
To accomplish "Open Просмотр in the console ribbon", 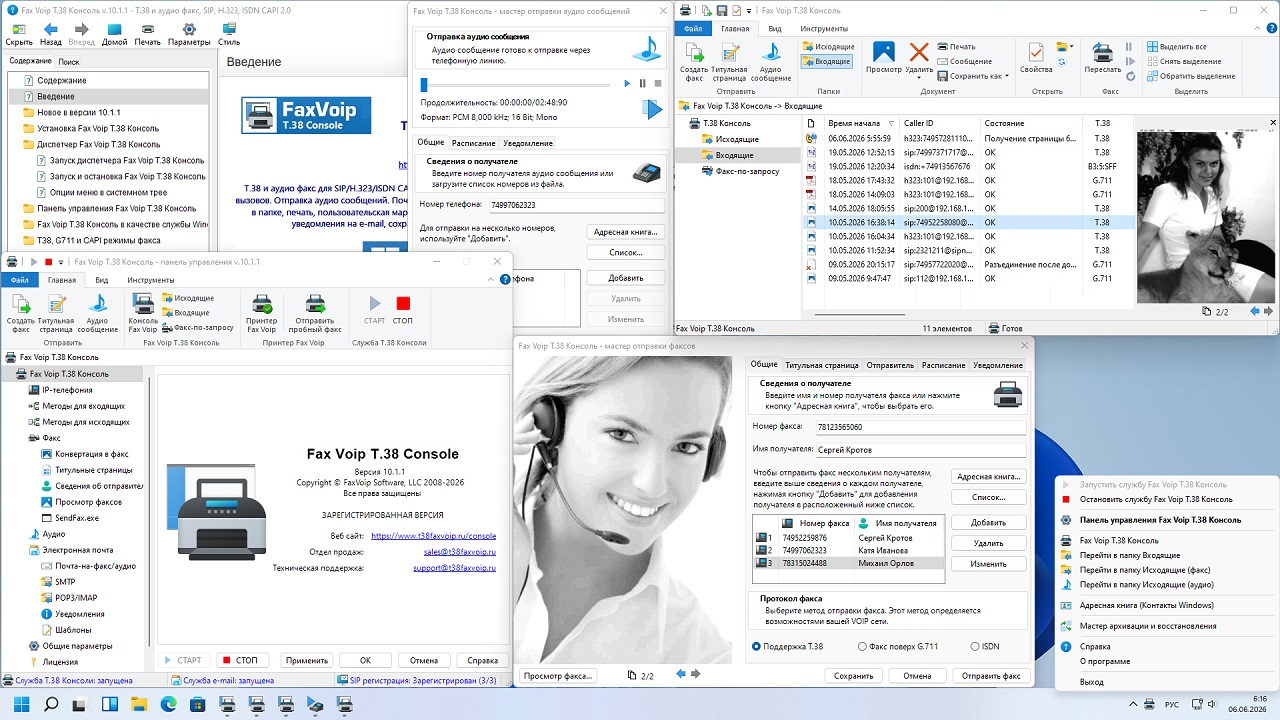I will point(883,58).
